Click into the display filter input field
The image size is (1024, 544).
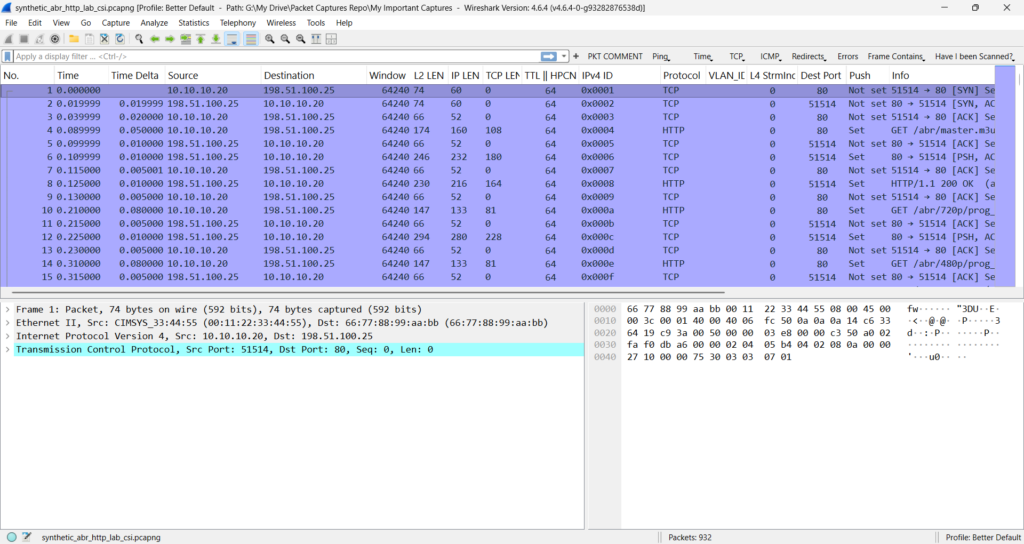[x=270, y=57]
